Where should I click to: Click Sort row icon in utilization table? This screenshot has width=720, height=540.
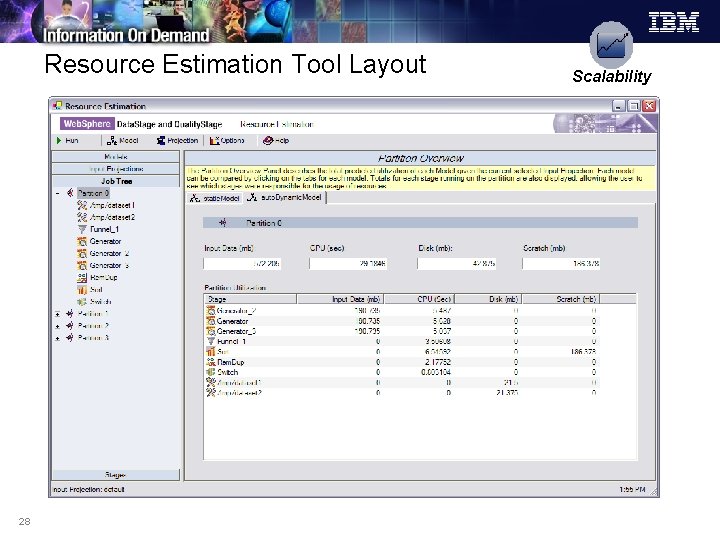211,352
